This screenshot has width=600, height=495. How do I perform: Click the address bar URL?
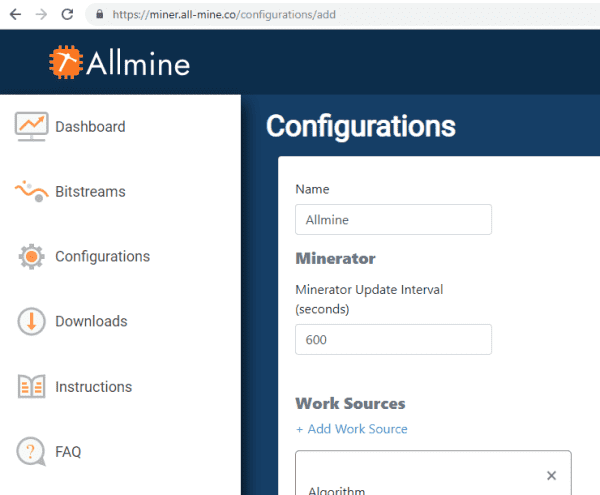tap(224, 15)
